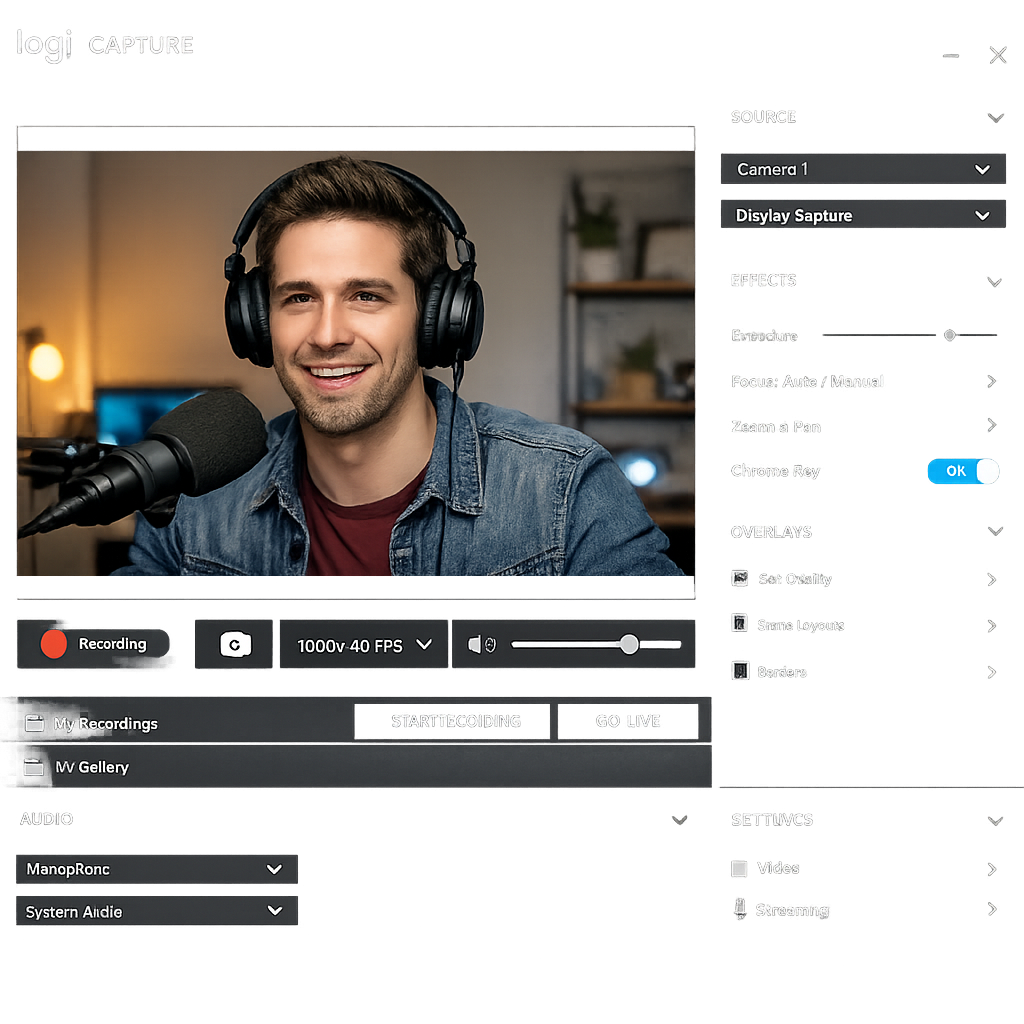Screen dimensions: 1024x1024
Task: Open the System Audio dropdown
Action: tap(156, 911)
